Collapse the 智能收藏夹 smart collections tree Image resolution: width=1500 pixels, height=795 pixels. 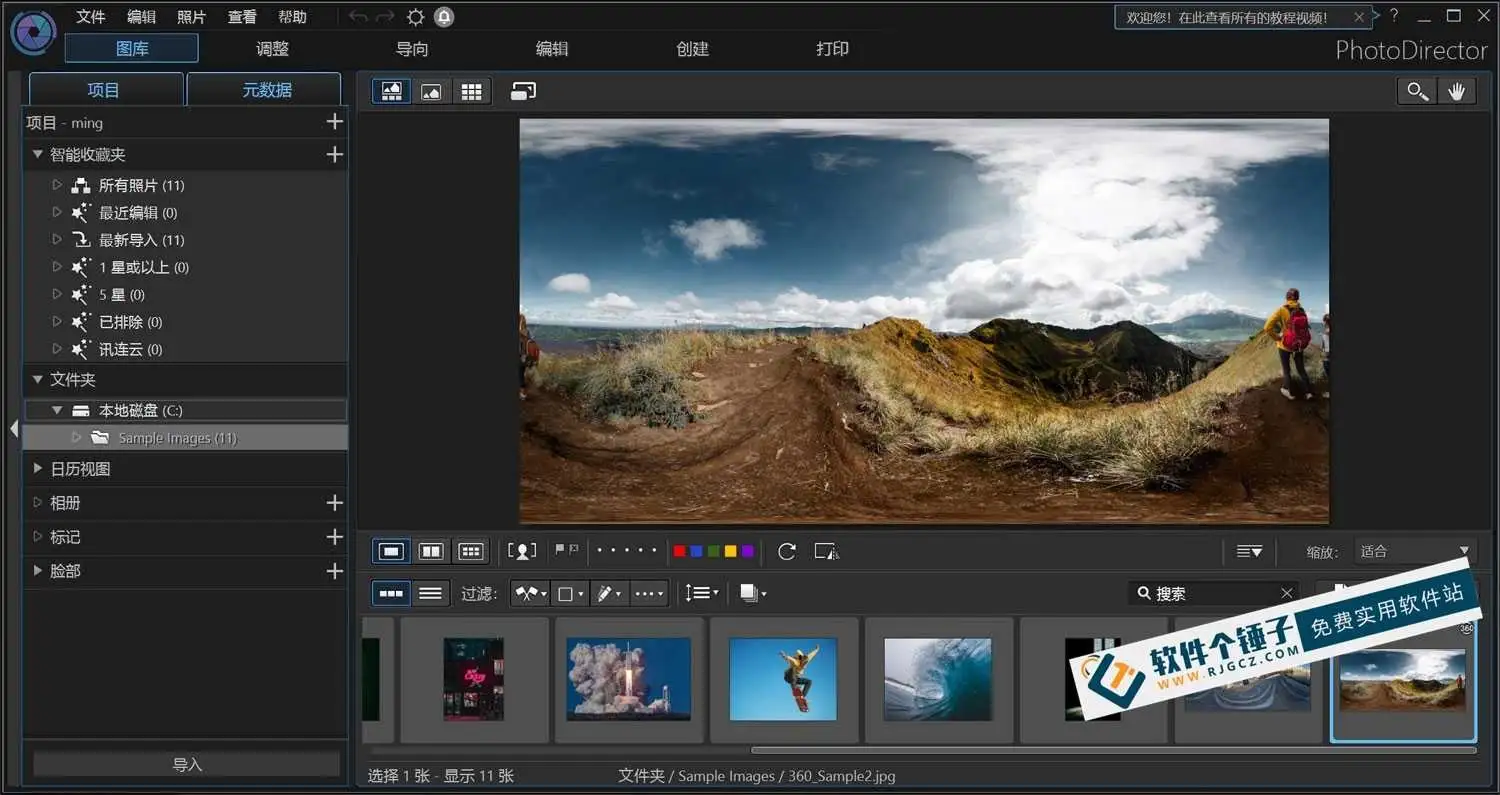[x=37, y=154]
